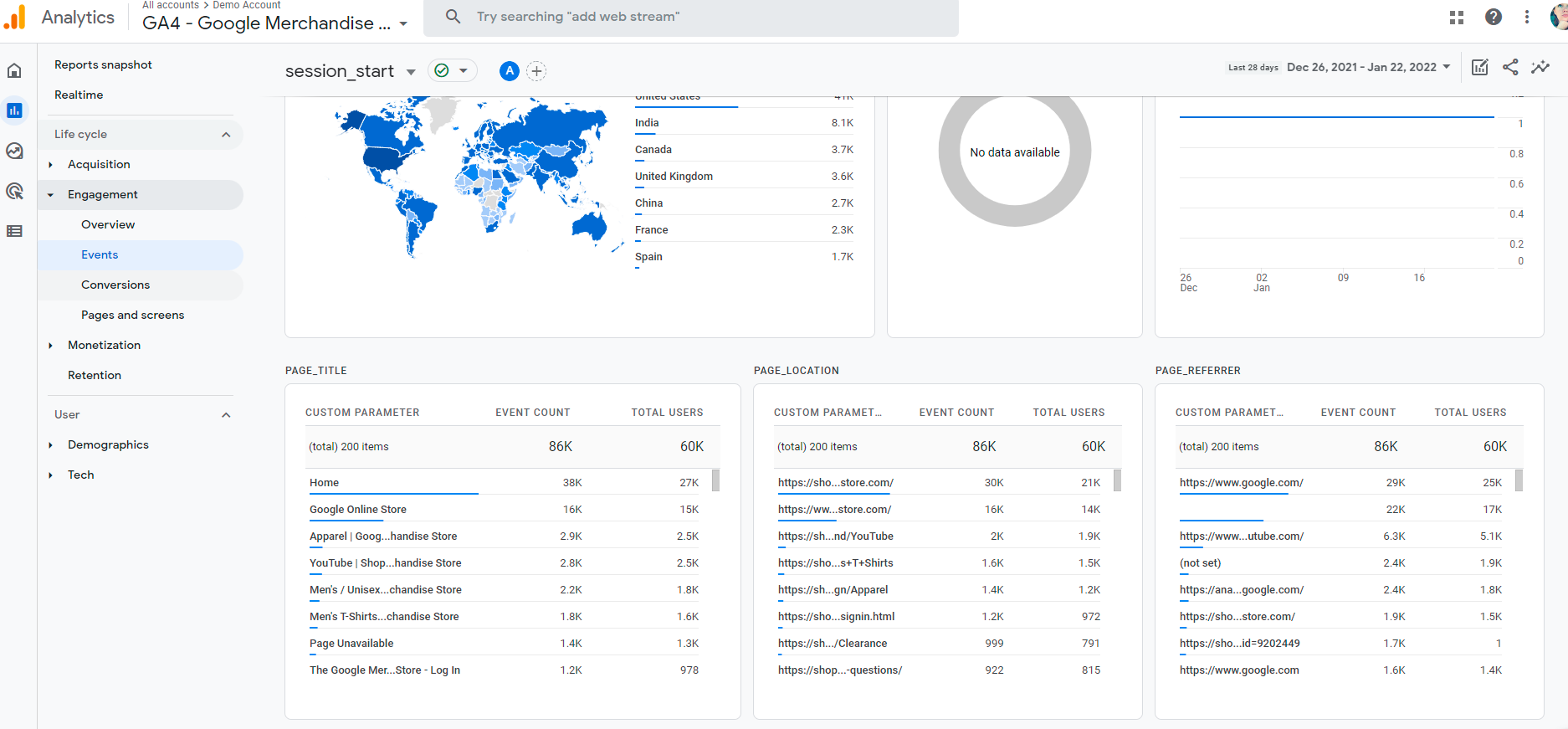The width and height of the screenshot is (1568, 729).
Task: Open the Retention report
Action: (95, 375)
